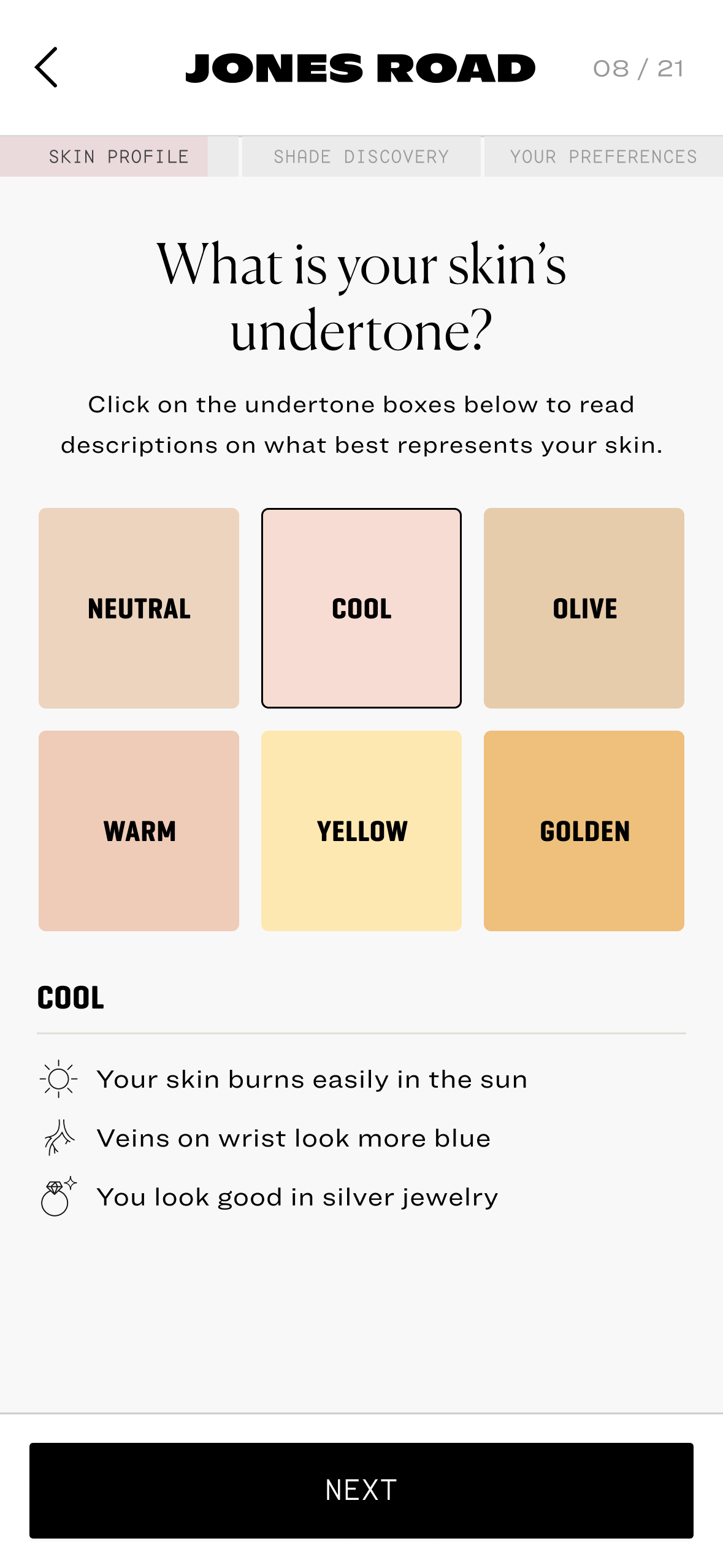This screenshot has width=723, height=1568.
Task: Pick the Yellow undertone swatch
Action: [x=361, y=831]
